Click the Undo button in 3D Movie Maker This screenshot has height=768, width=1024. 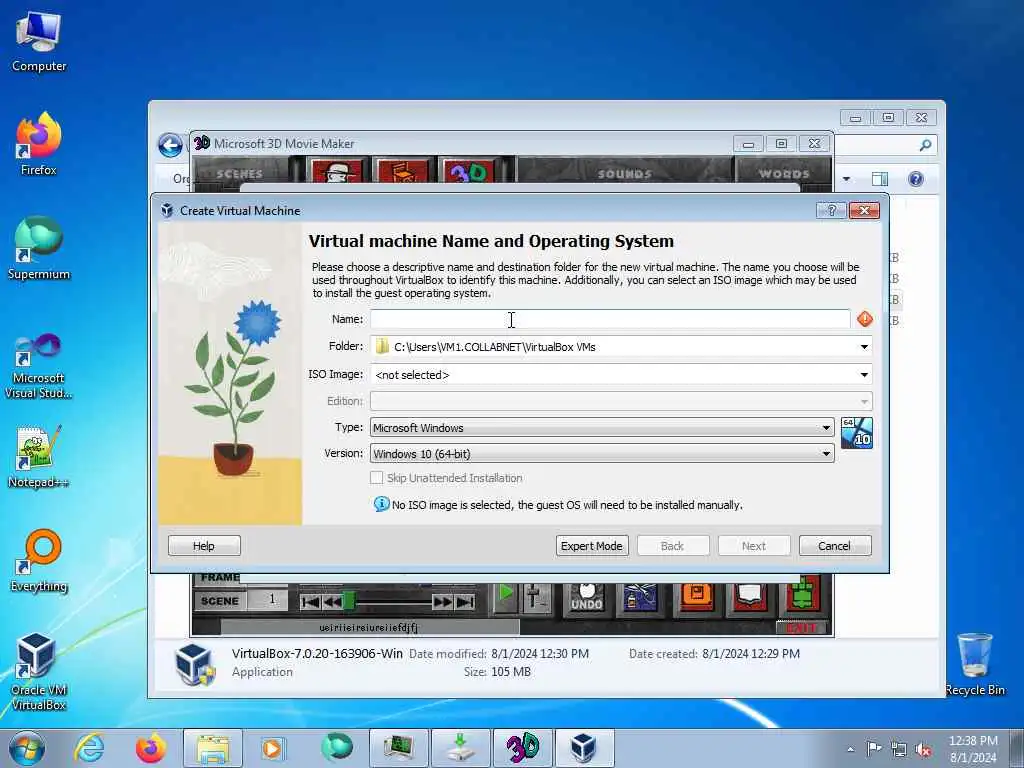586,597
